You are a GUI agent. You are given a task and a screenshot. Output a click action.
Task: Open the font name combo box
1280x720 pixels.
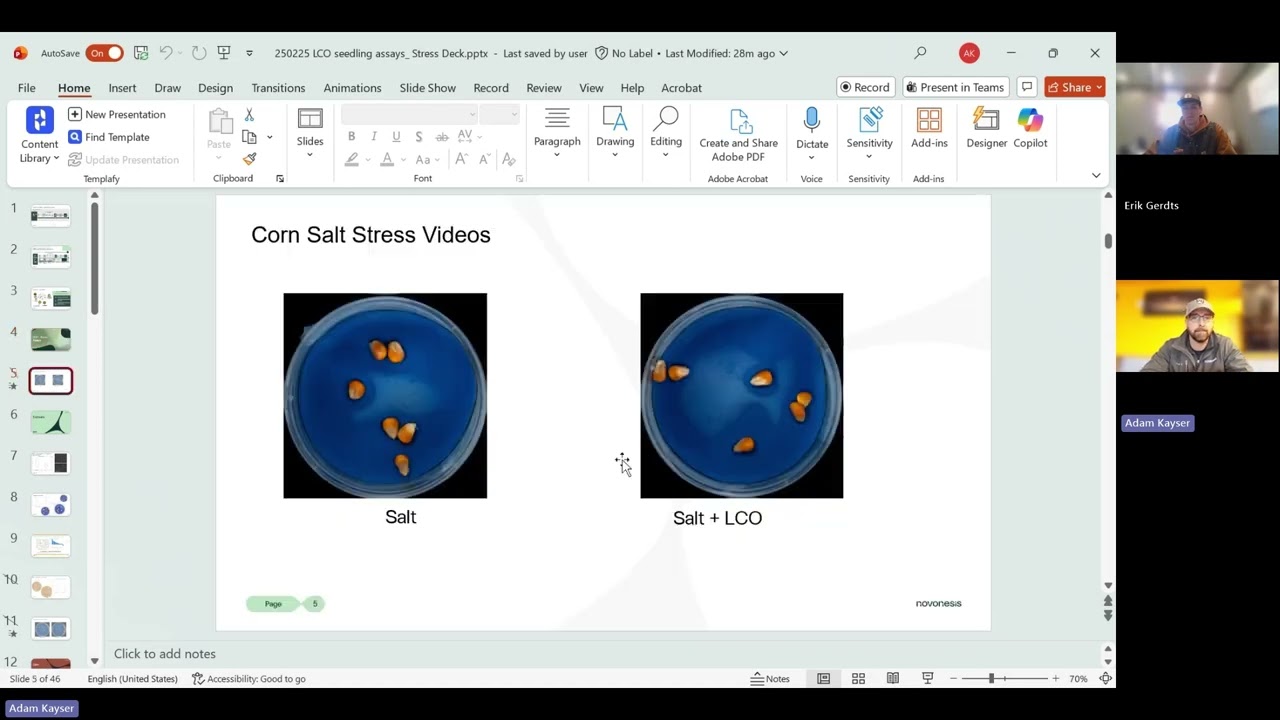409,114
